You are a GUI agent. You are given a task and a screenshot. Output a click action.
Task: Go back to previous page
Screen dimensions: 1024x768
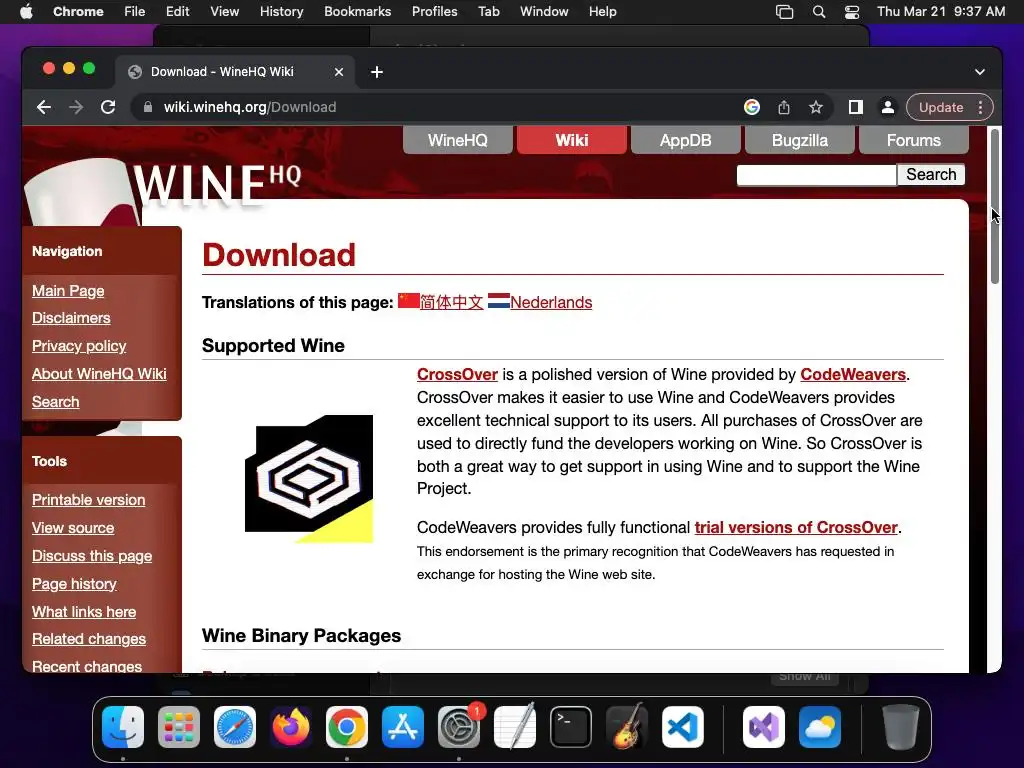44,107
